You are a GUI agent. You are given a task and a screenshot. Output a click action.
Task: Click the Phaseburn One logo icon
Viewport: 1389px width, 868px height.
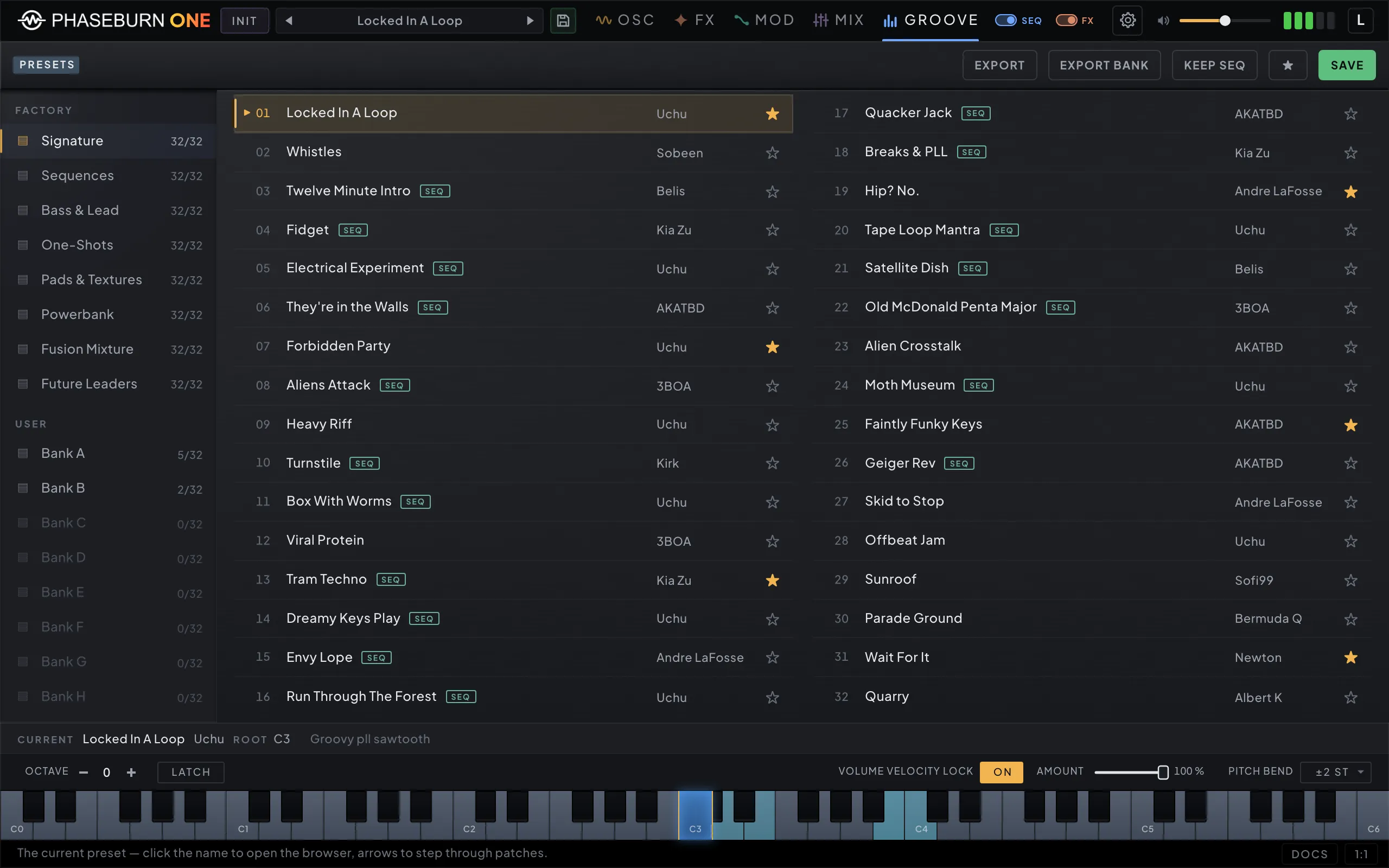(31, 21)
